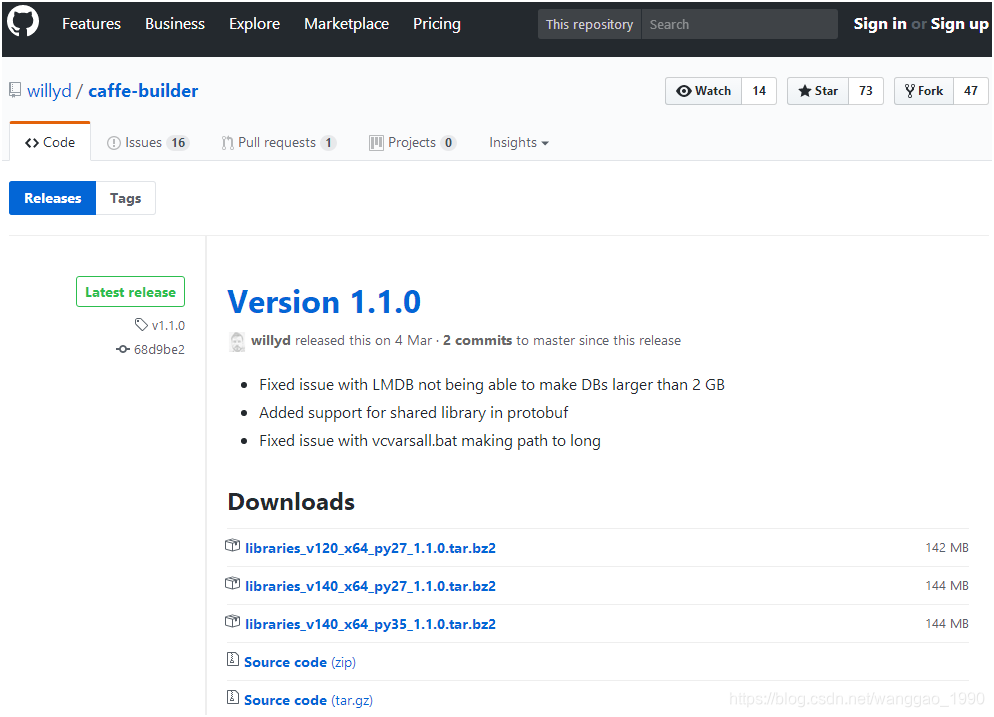Image resolution: width=994 pixels, height=717 pixels.
Task: Click package icon for libraries_v120_x64_py27 archive
Action: (233, 546)
